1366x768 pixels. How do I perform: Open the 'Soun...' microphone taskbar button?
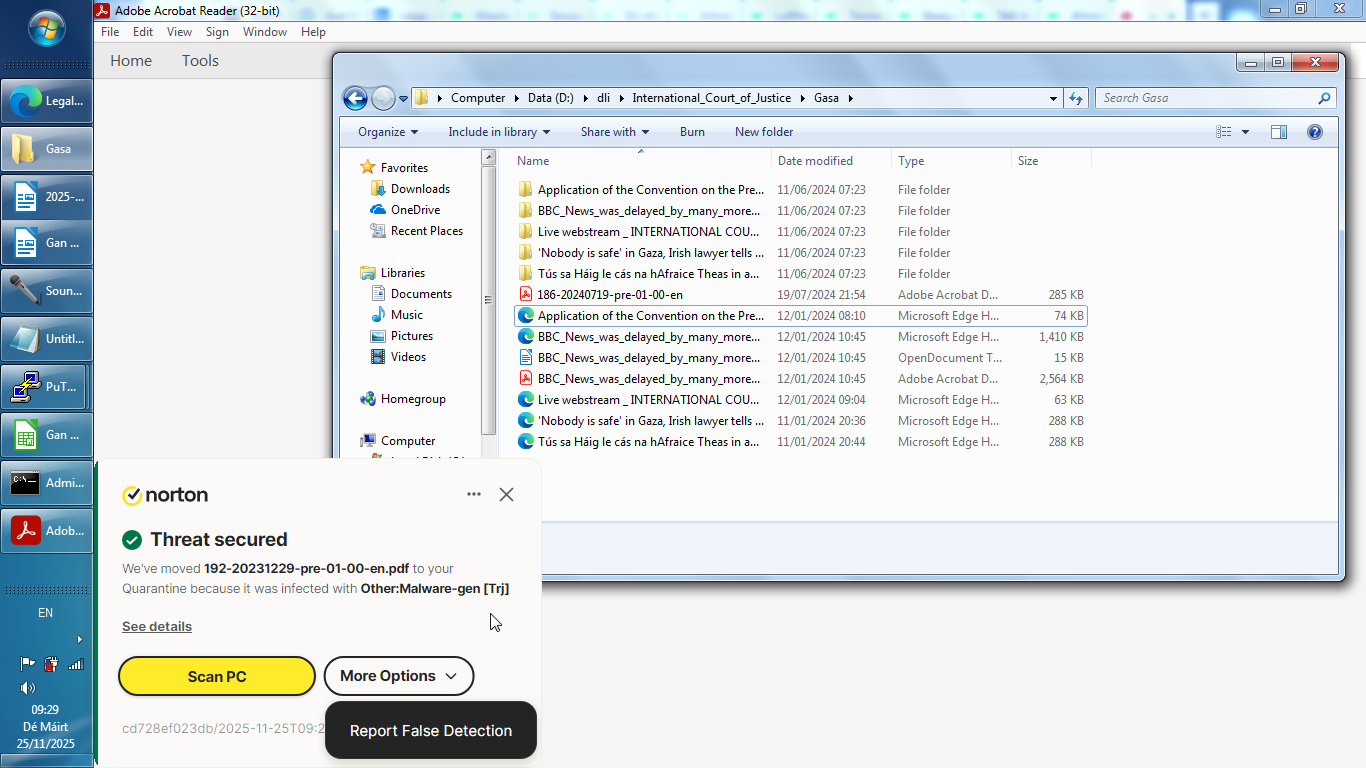click(x=47, y=291)
